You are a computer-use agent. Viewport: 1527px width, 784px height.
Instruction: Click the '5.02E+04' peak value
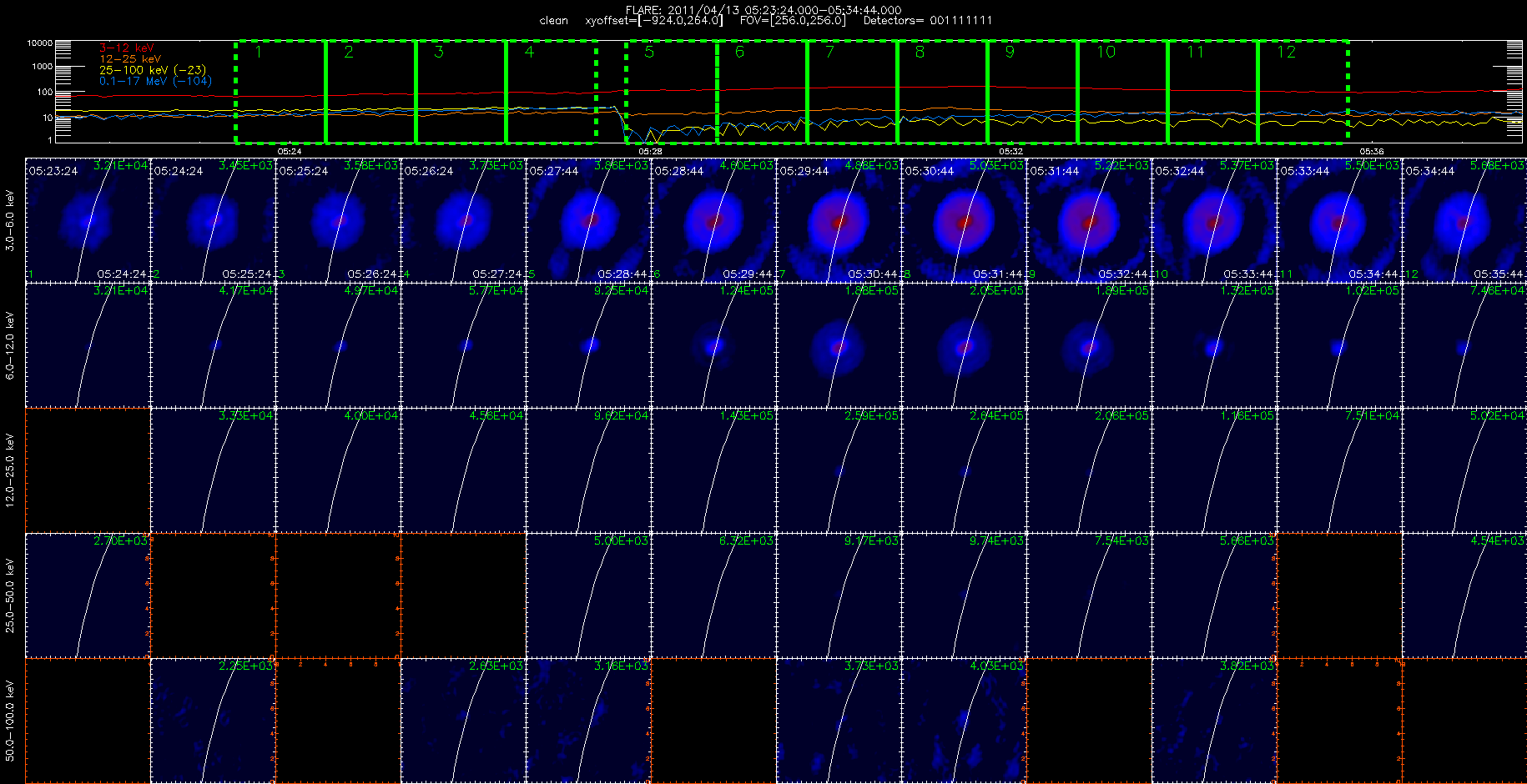click(x=1498, y=416)
